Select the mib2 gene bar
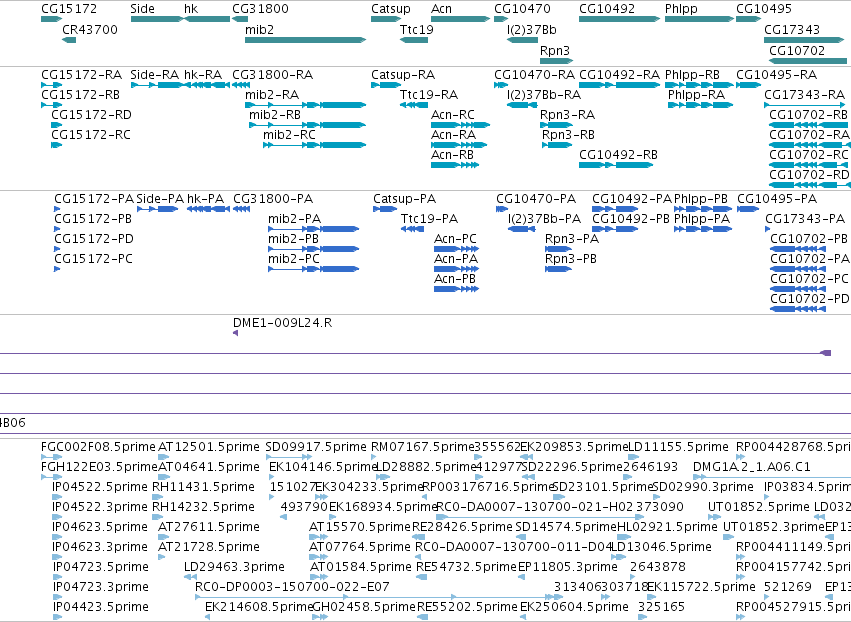This screenshot has height=622, width=851. tap(306, 40)
